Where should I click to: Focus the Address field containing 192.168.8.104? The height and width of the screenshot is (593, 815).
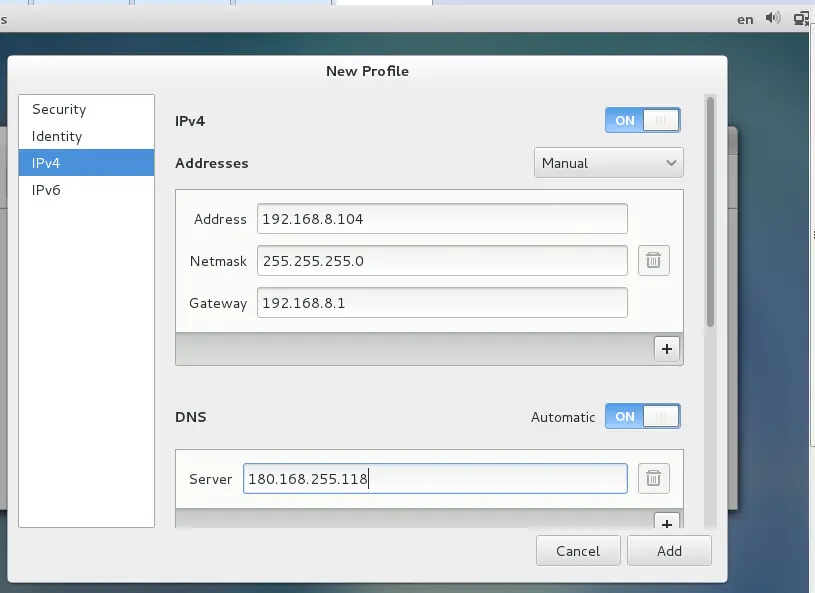point(442,219)
